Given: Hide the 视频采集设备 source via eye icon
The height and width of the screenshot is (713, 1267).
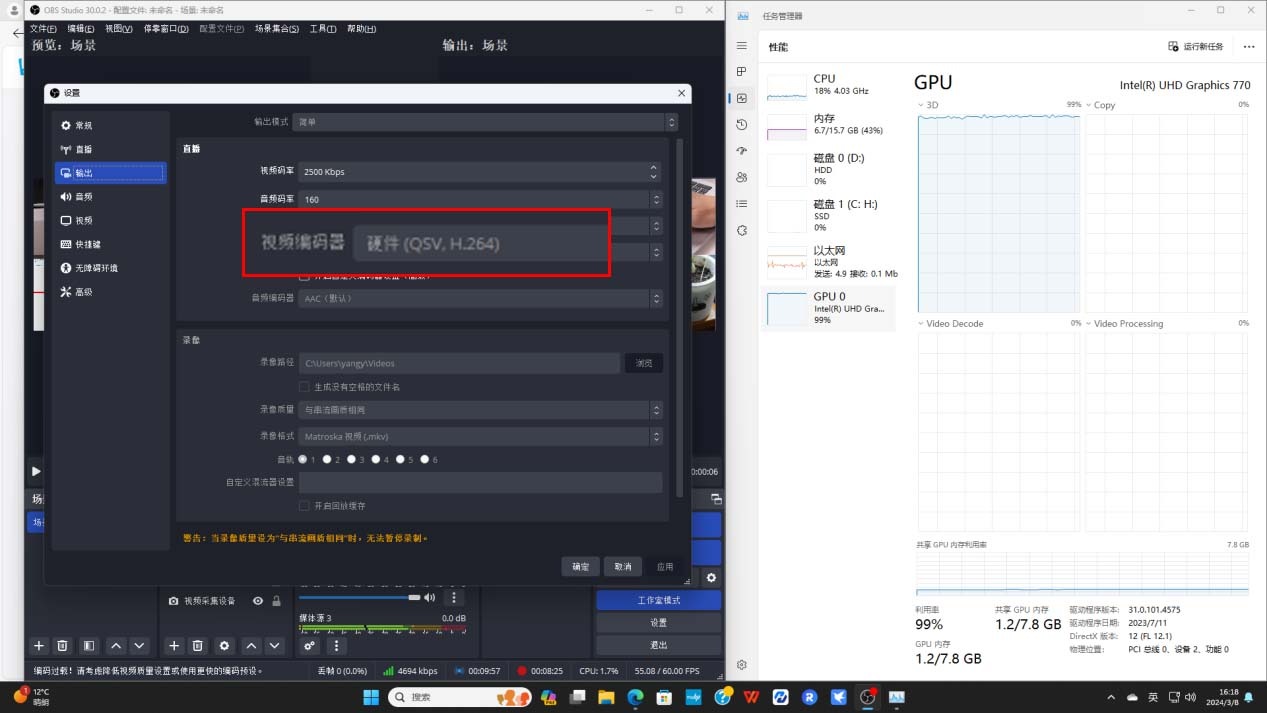Looking at the screenshot, I should (258, 601).
